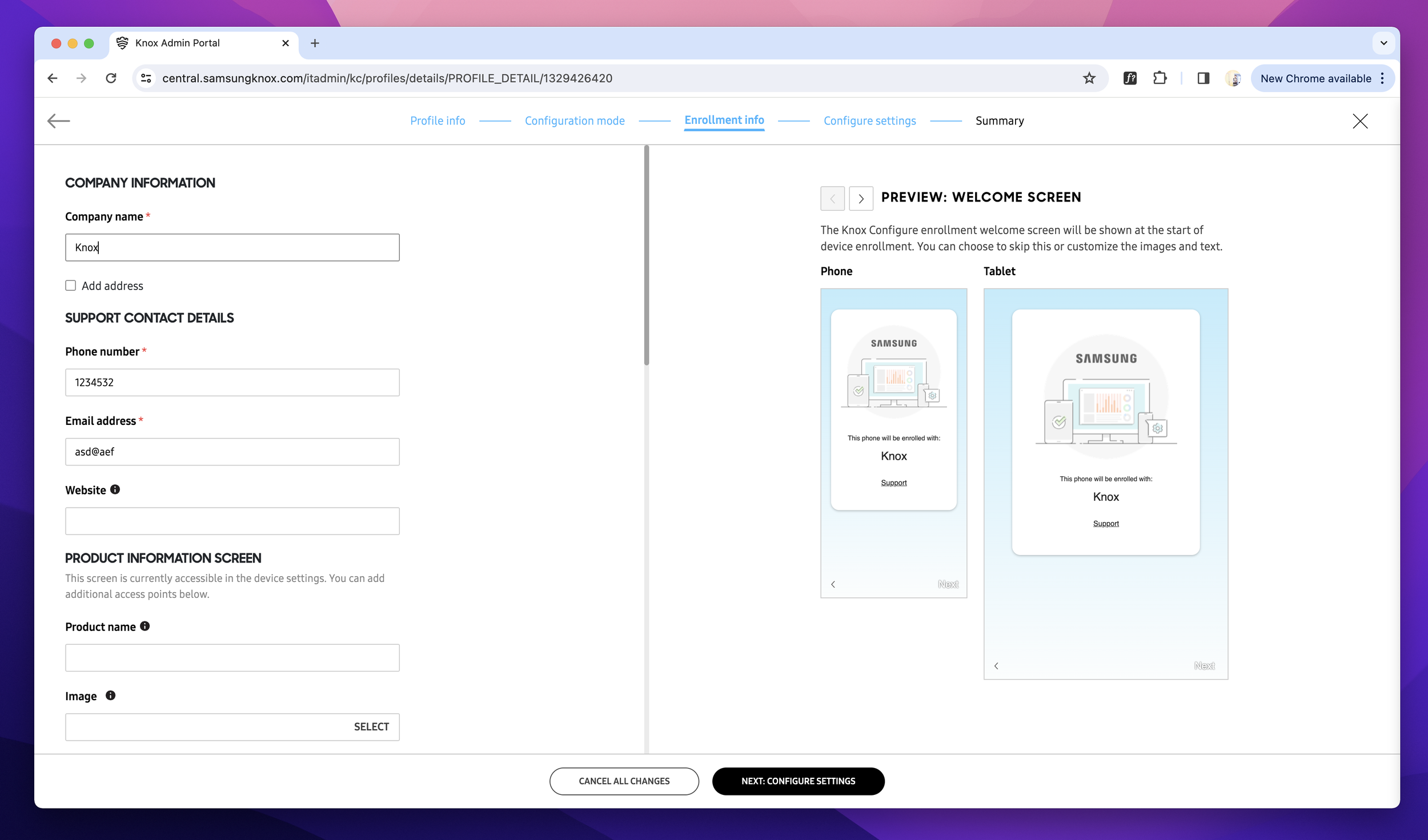This screenshot has height=840, width=1428.
Task: Go to the Profile info step
Action: pos(438,120)
